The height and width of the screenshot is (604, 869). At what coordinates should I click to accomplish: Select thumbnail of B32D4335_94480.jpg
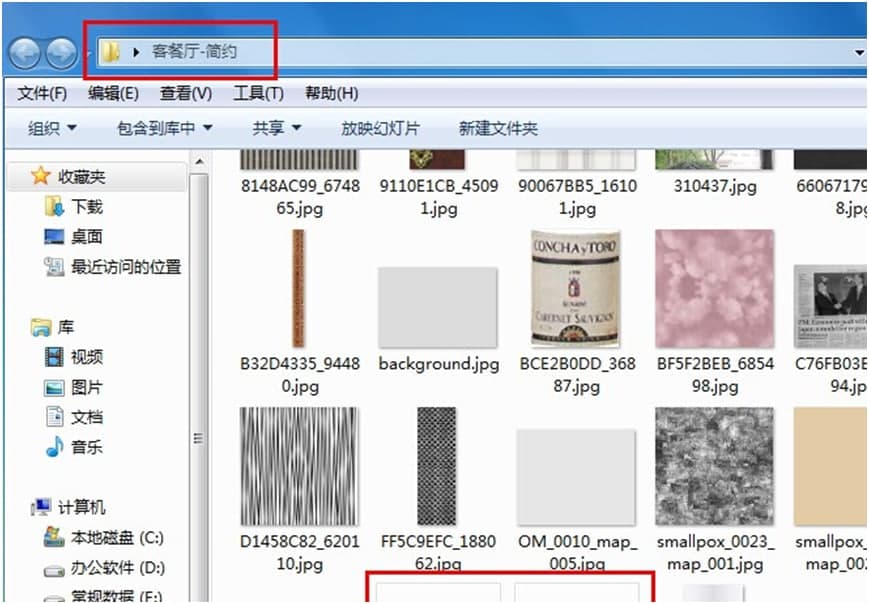point(299,289)
